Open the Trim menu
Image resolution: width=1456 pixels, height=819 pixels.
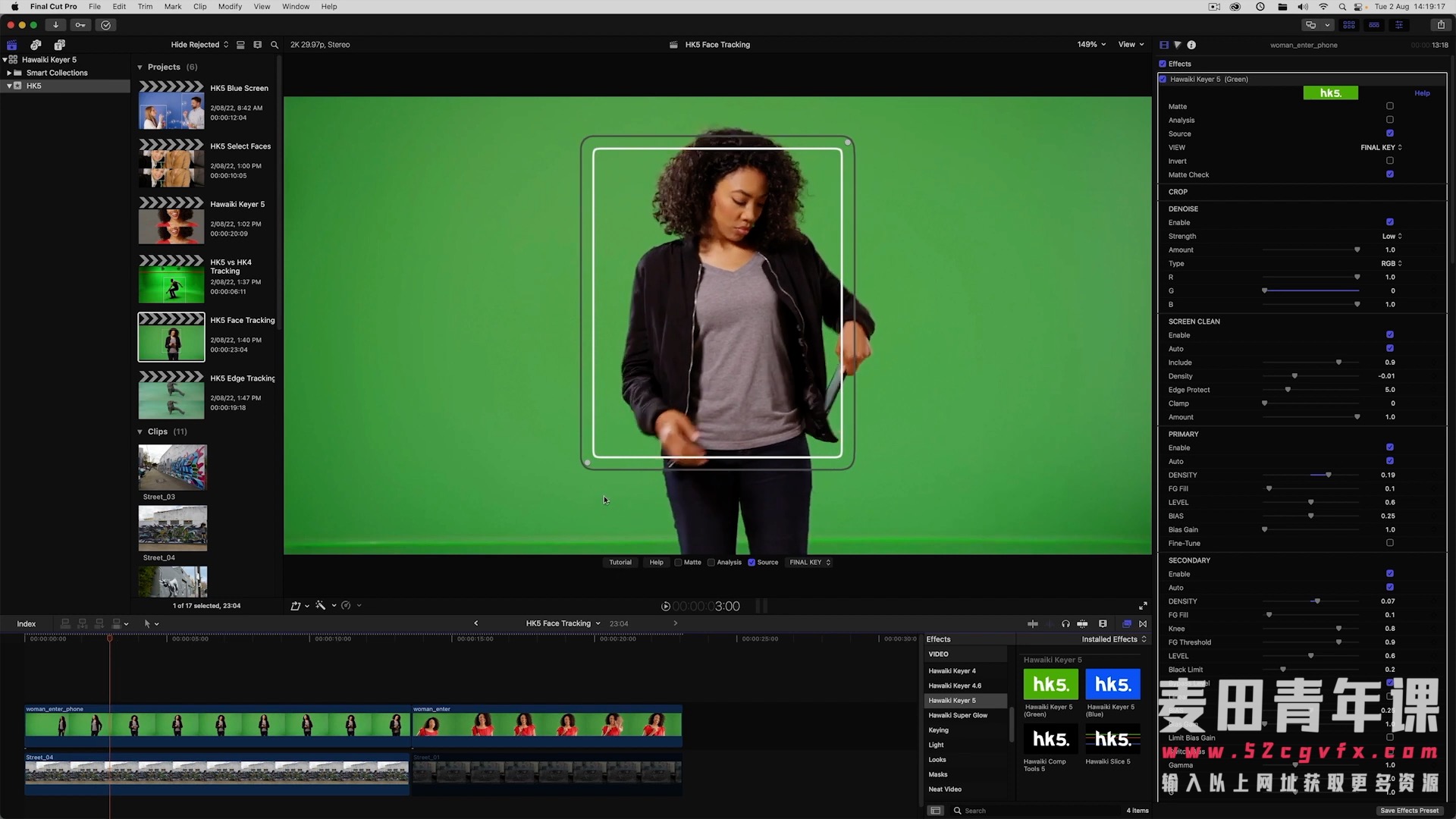pos(145,6)
